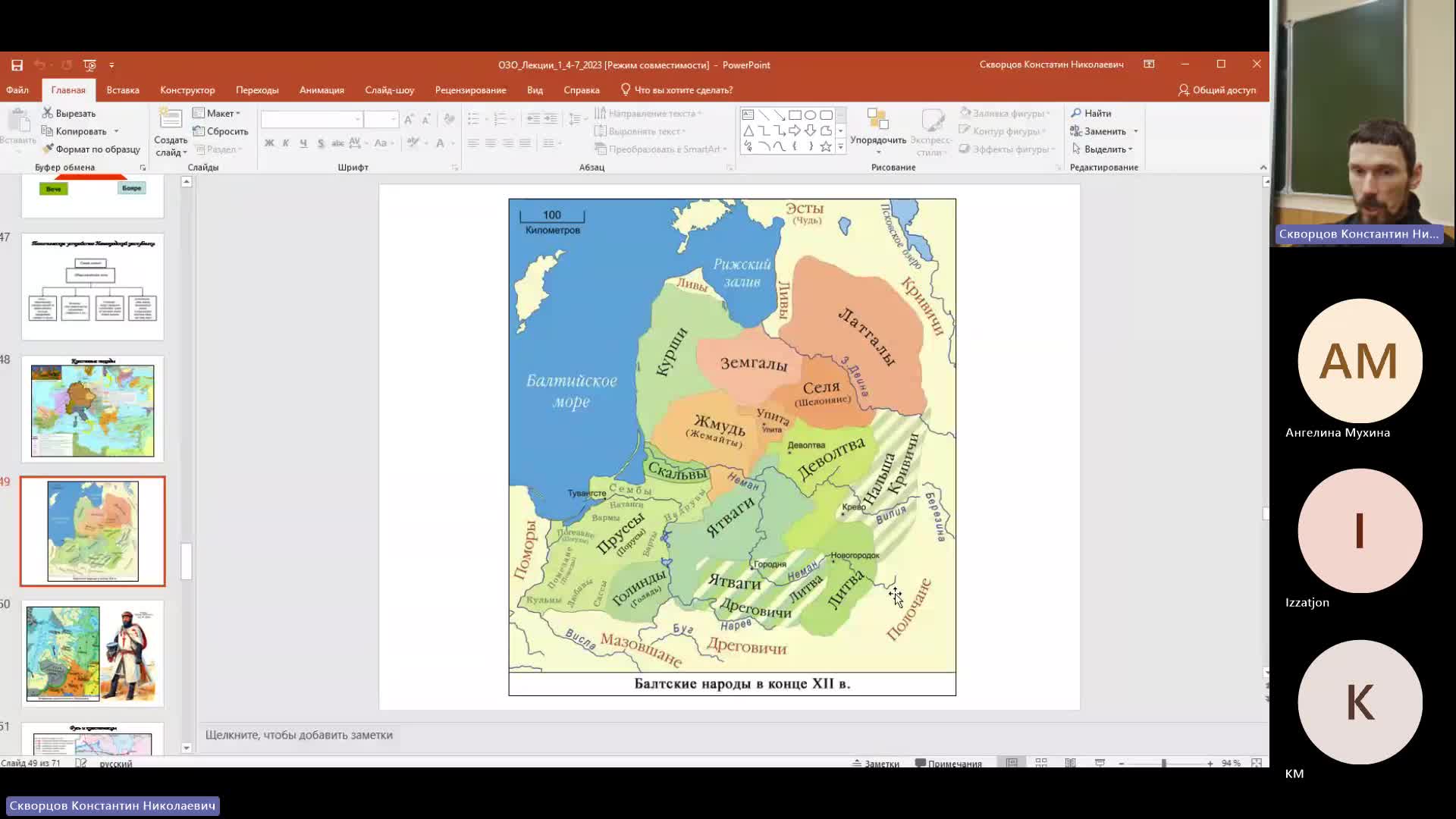Open the Выделить select dropdown
Screen dimensions: 1456x819
(1102, 149)
